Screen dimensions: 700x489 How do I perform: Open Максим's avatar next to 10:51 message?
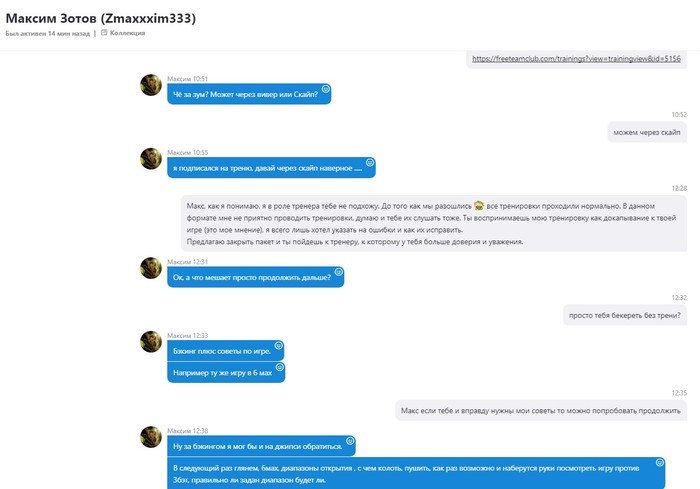point(151,85)
